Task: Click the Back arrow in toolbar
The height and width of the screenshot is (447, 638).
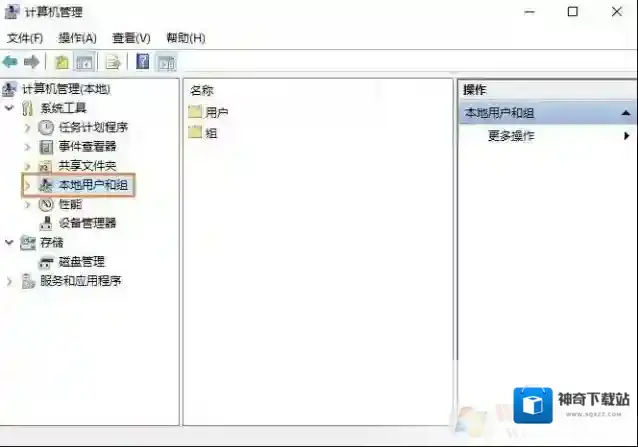Action: pos(11,62)
